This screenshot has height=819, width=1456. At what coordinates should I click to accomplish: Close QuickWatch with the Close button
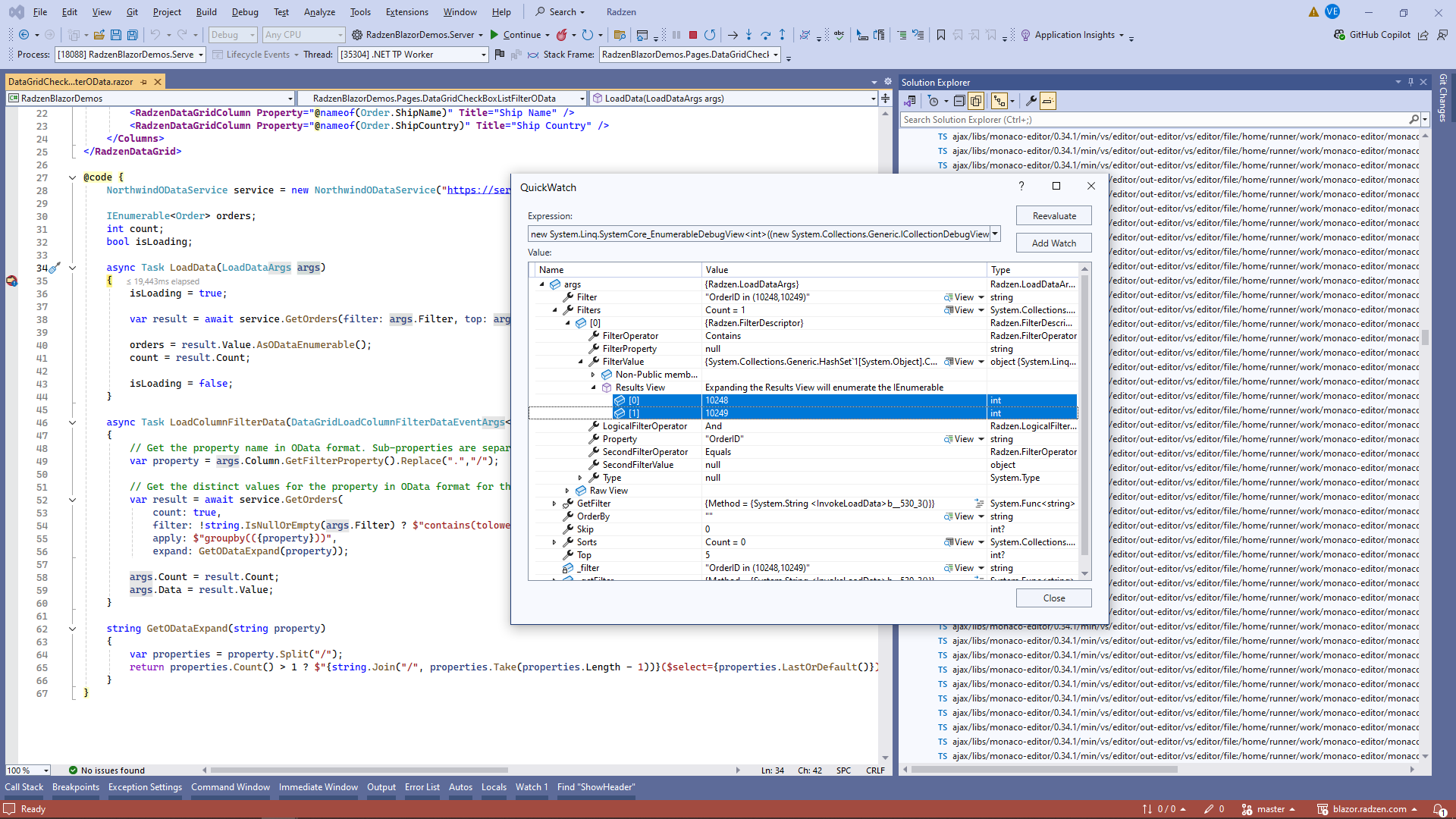click(1053, 598)
